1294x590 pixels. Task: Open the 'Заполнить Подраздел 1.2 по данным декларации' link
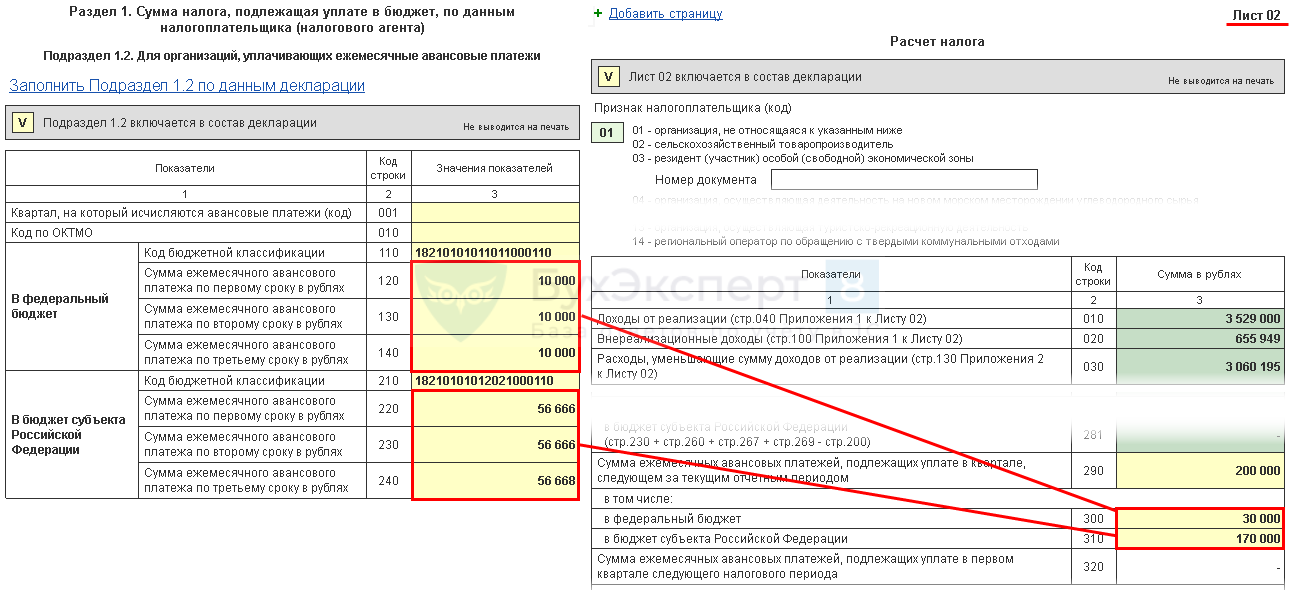tap(187, 86)
